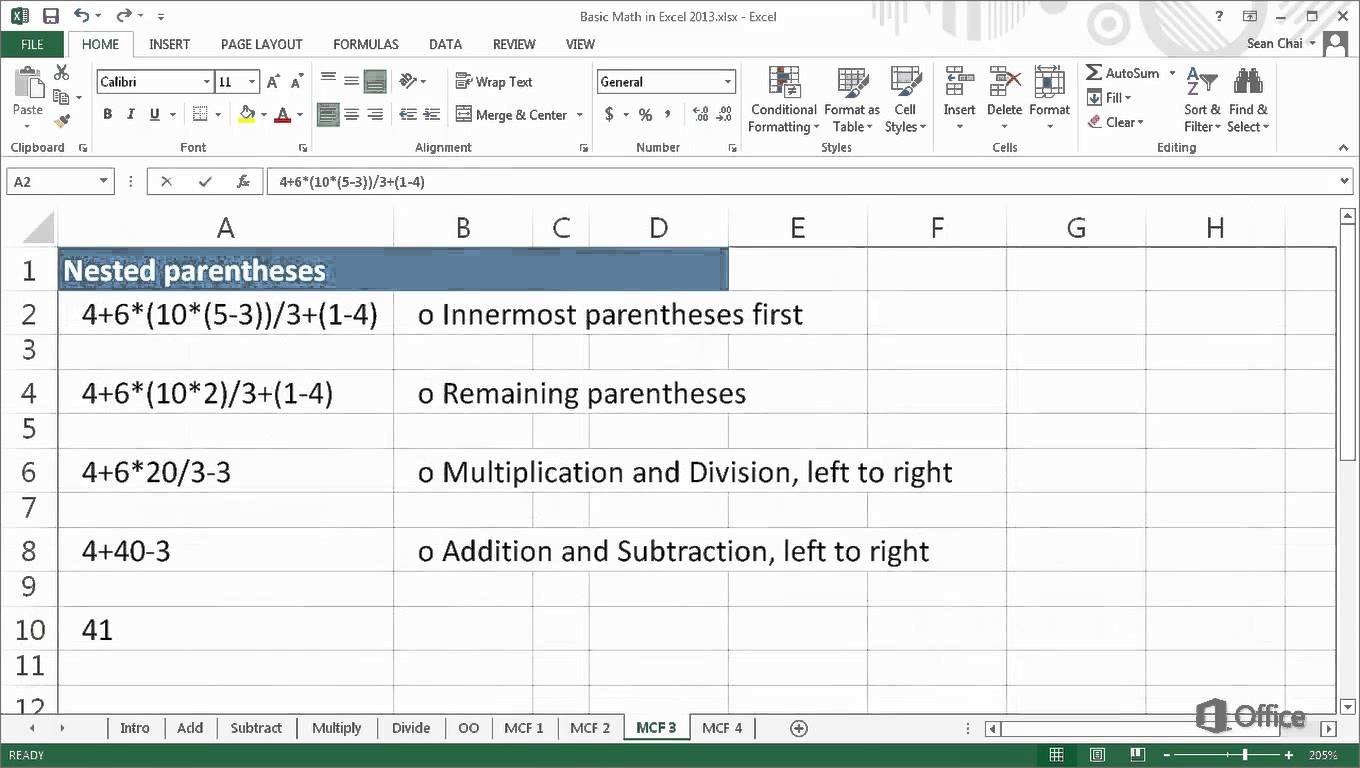Save the workbook with the floppy disk icon
This screenshot has height=768, width=1360.
point(50,16)
